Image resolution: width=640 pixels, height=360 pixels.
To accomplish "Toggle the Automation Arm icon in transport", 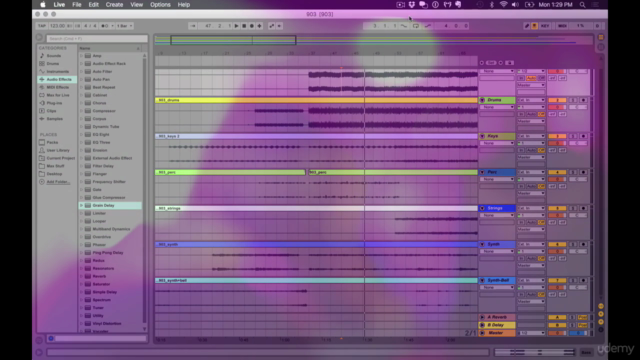I will point(271,26).
